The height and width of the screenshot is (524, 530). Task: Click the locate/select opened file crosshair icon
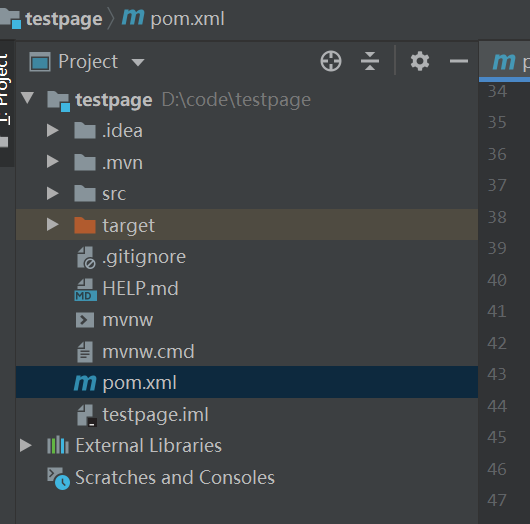(331, 61)
